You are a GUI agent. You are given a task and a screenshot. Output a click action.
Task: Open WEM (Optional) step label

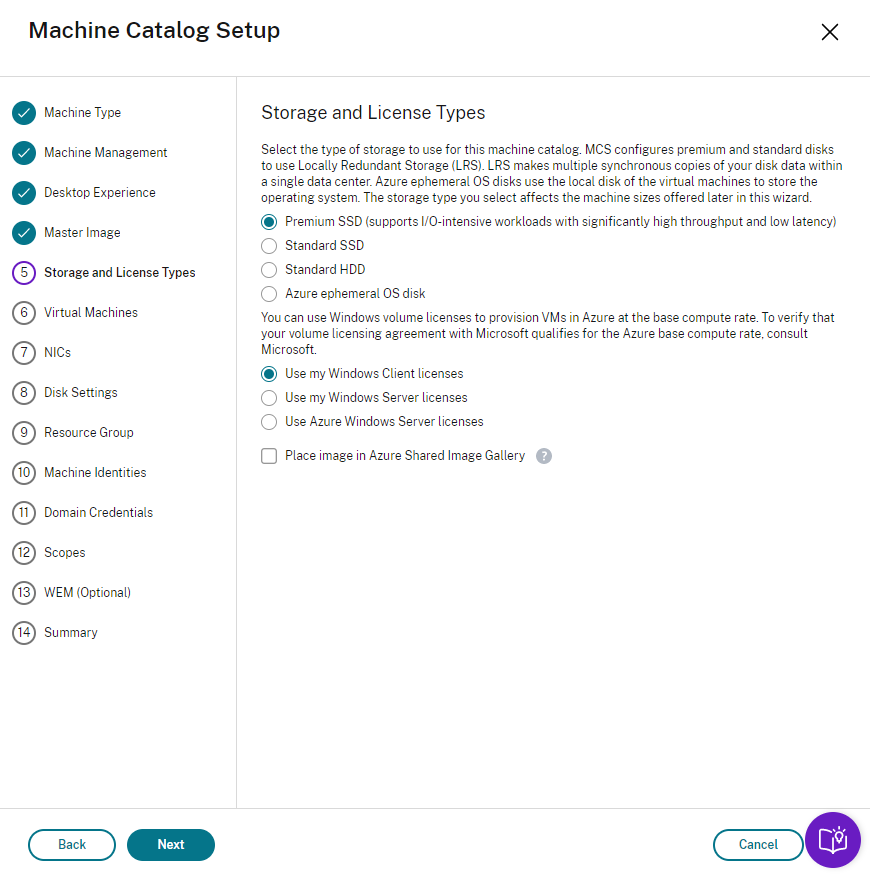tap(88, 593)
